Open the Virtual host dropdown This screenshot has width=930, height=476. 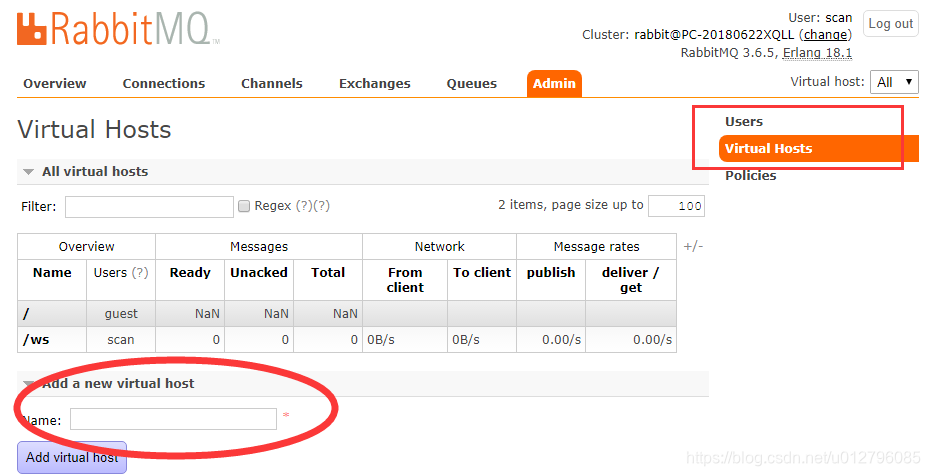click(894, 82)
